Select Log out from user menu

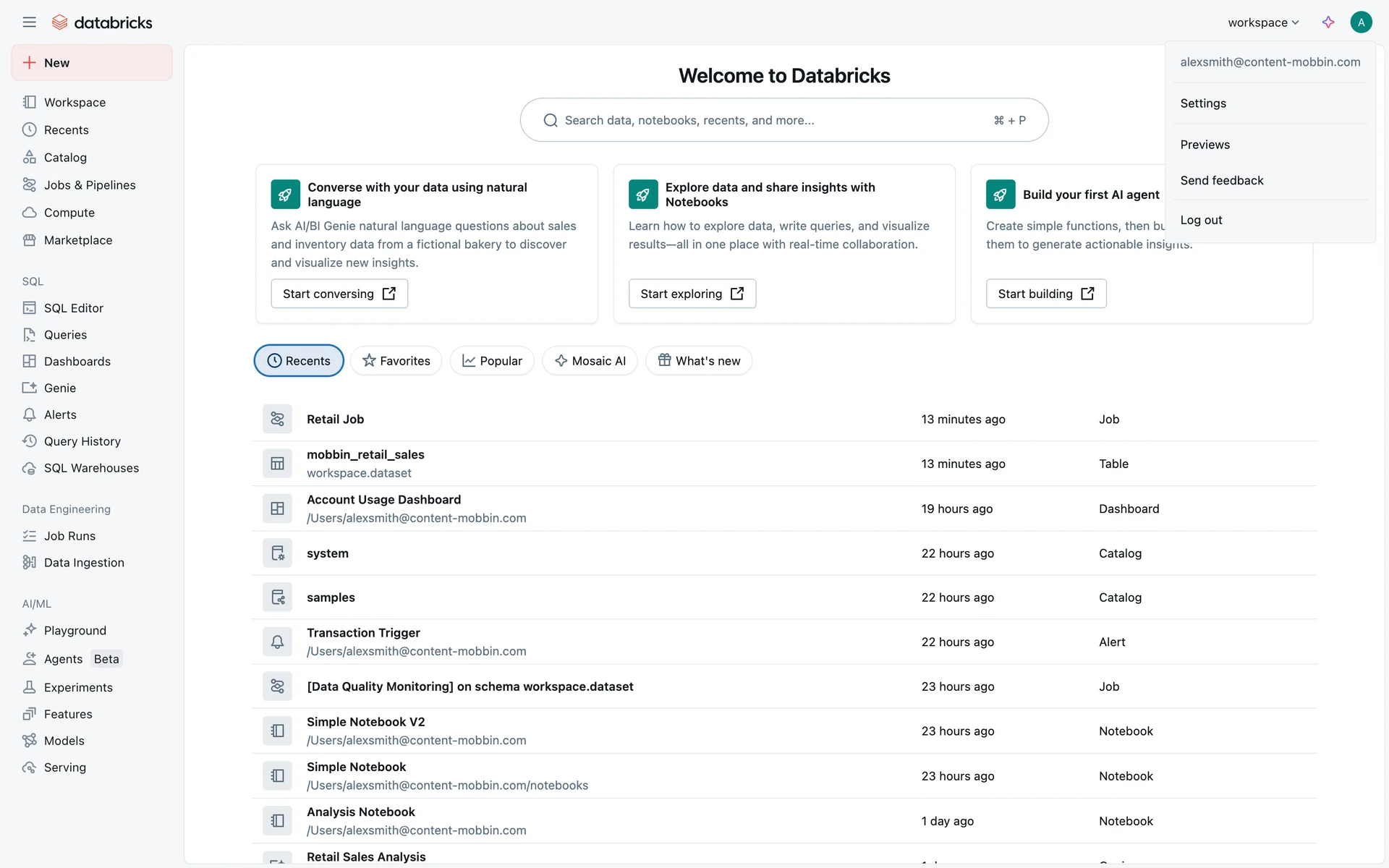tap(1201, 220)
